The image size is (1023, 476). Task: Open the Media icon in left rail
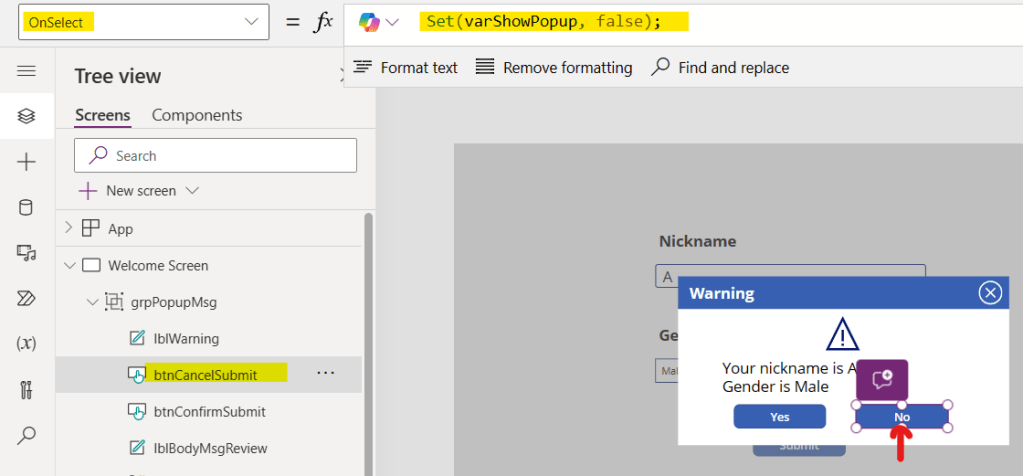pos(27,253)
